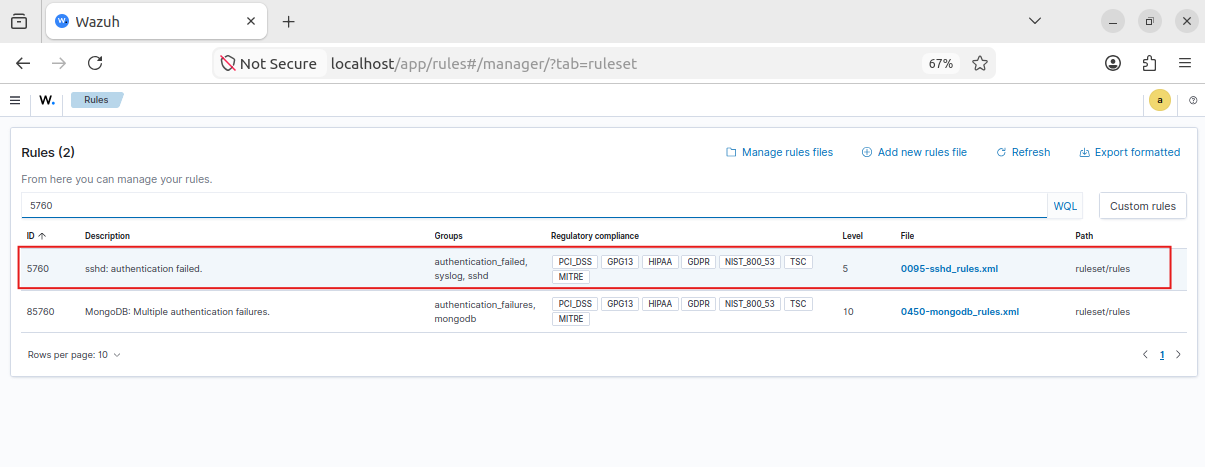Screen dimensions: 1205x467
Task: Open the 0450-mongodb_rules.xml file link
Action: click(960, 312)
